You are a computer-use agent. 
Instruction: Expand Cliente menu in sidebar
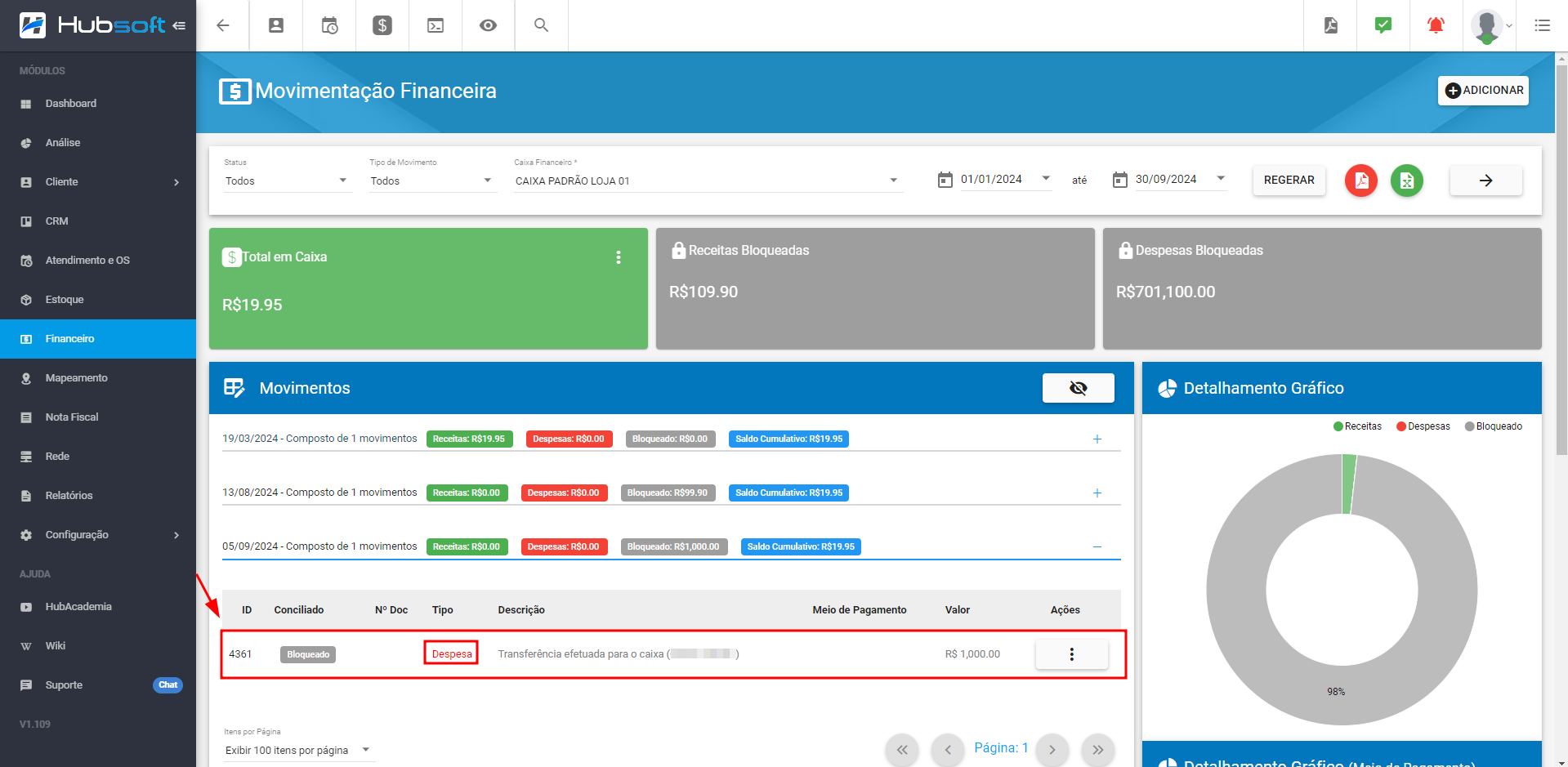(x=98, y=182)
